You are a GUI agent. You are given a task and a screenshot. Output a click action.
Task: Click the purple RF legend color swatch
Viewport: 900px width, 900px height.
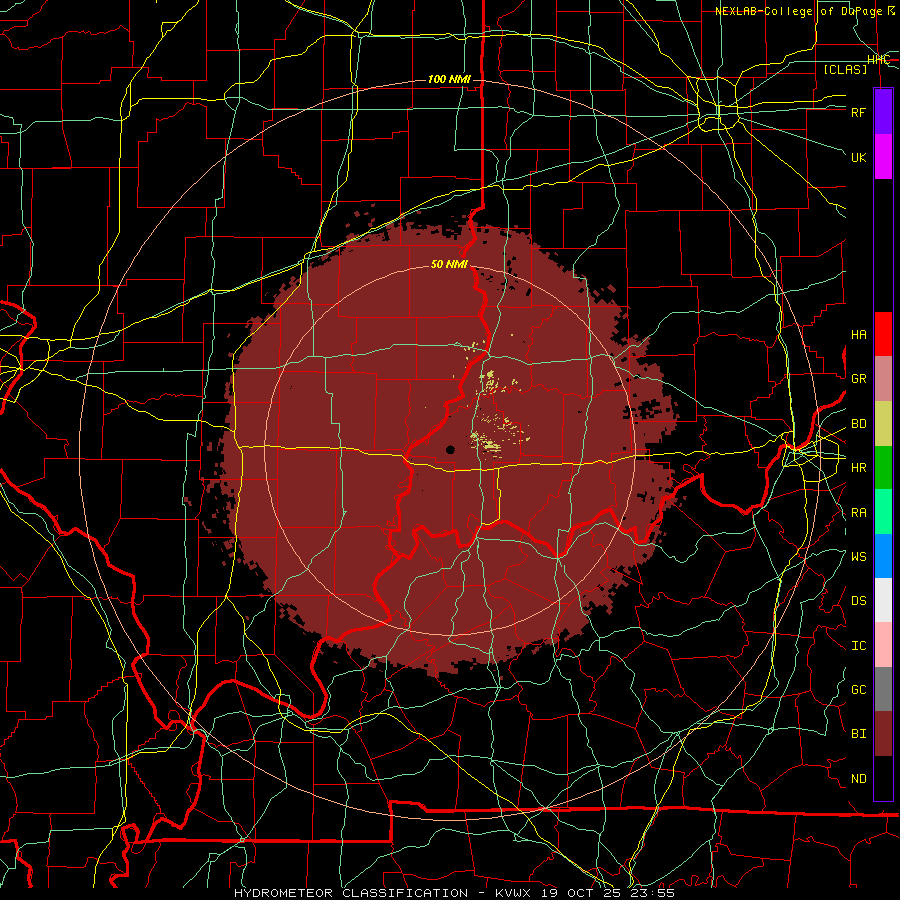tap(883, 112)
